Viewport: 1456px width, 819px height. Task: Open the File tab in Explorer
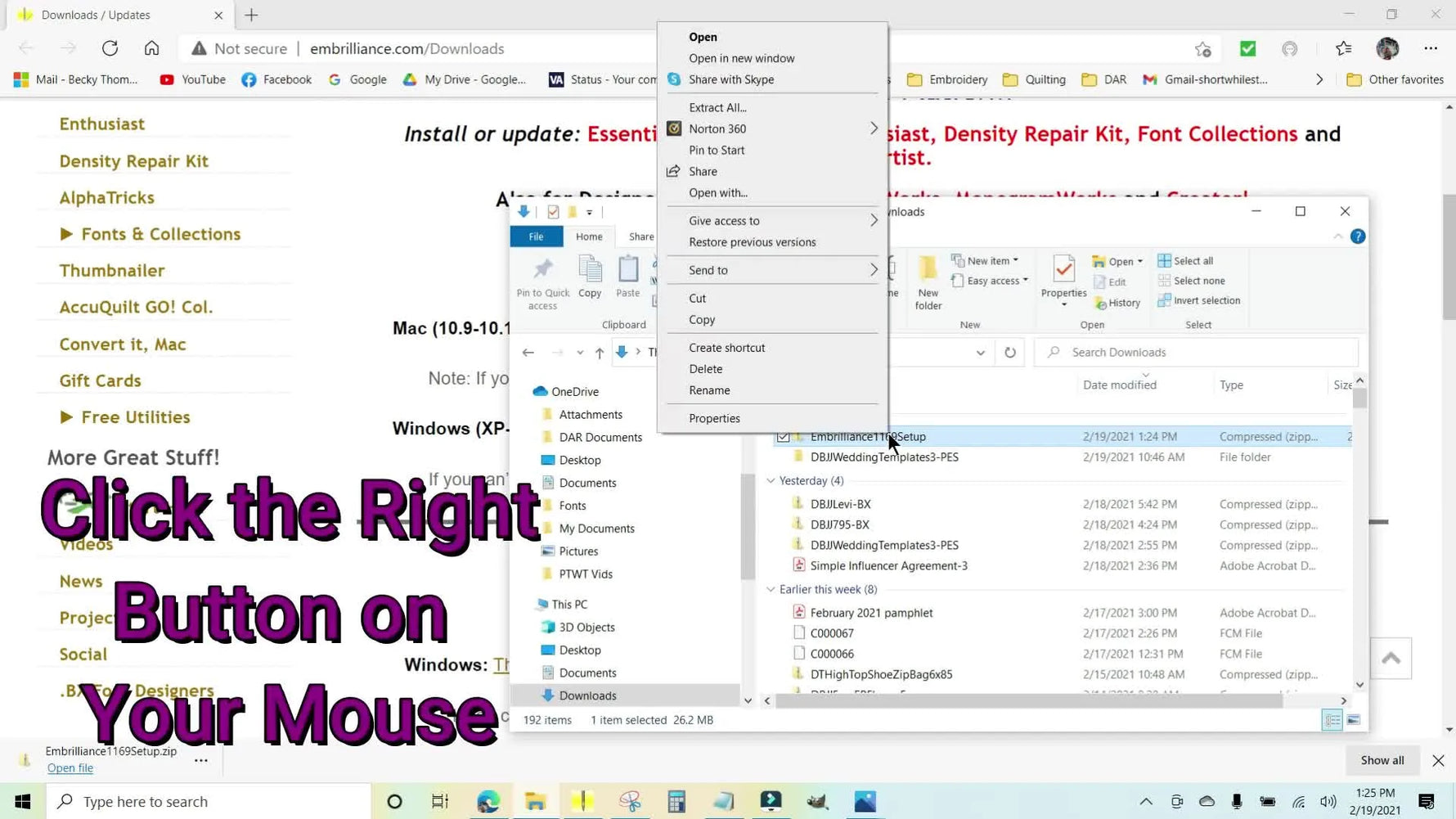coord(536,236)
